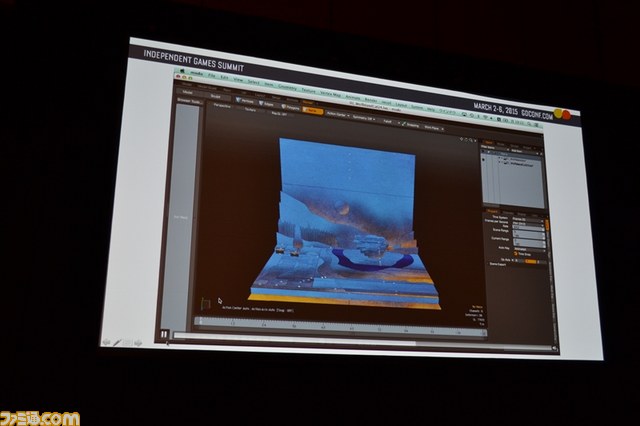
Task: Click the video progress bar
Action: coord(360,343)
